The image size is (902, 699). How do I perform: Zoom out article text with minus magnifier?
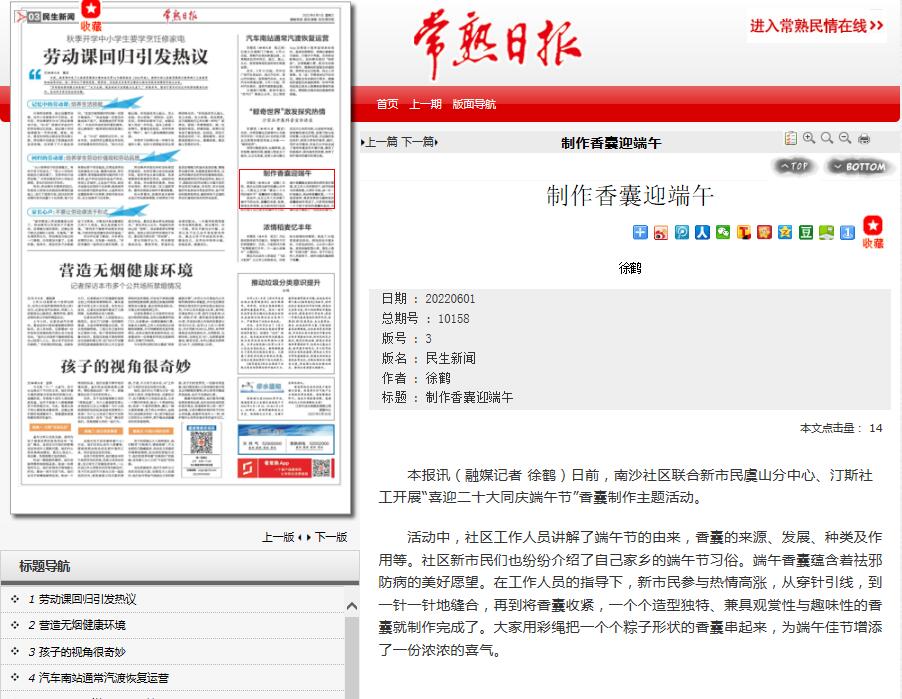(x=844, y=138)
